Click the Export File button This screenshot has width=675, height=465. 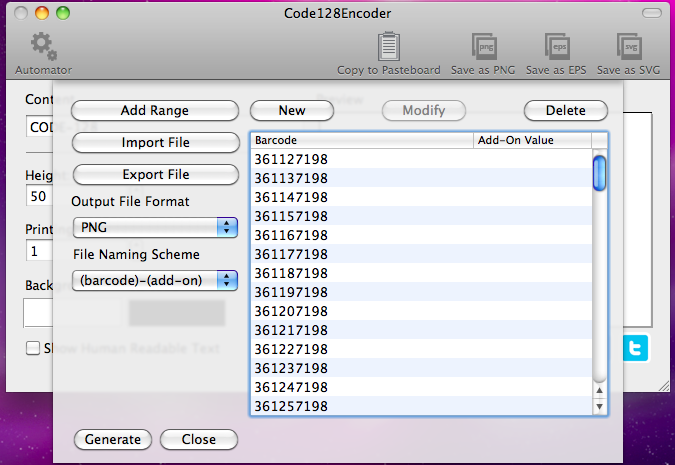(x=155, y=174)
